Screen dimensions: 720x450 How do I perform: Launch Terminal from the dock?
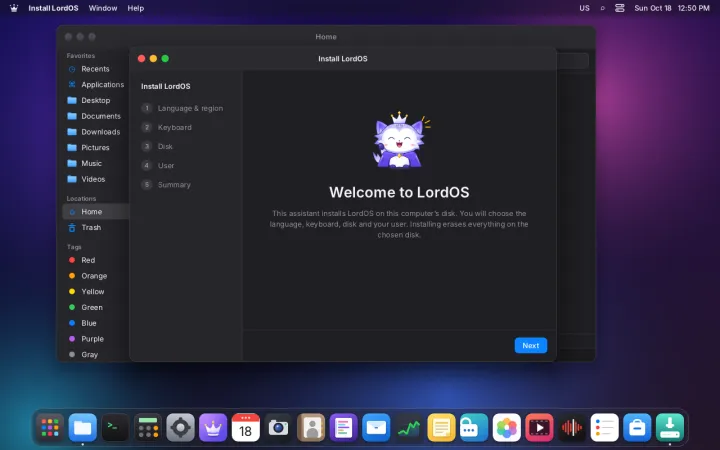click(115, 428)
